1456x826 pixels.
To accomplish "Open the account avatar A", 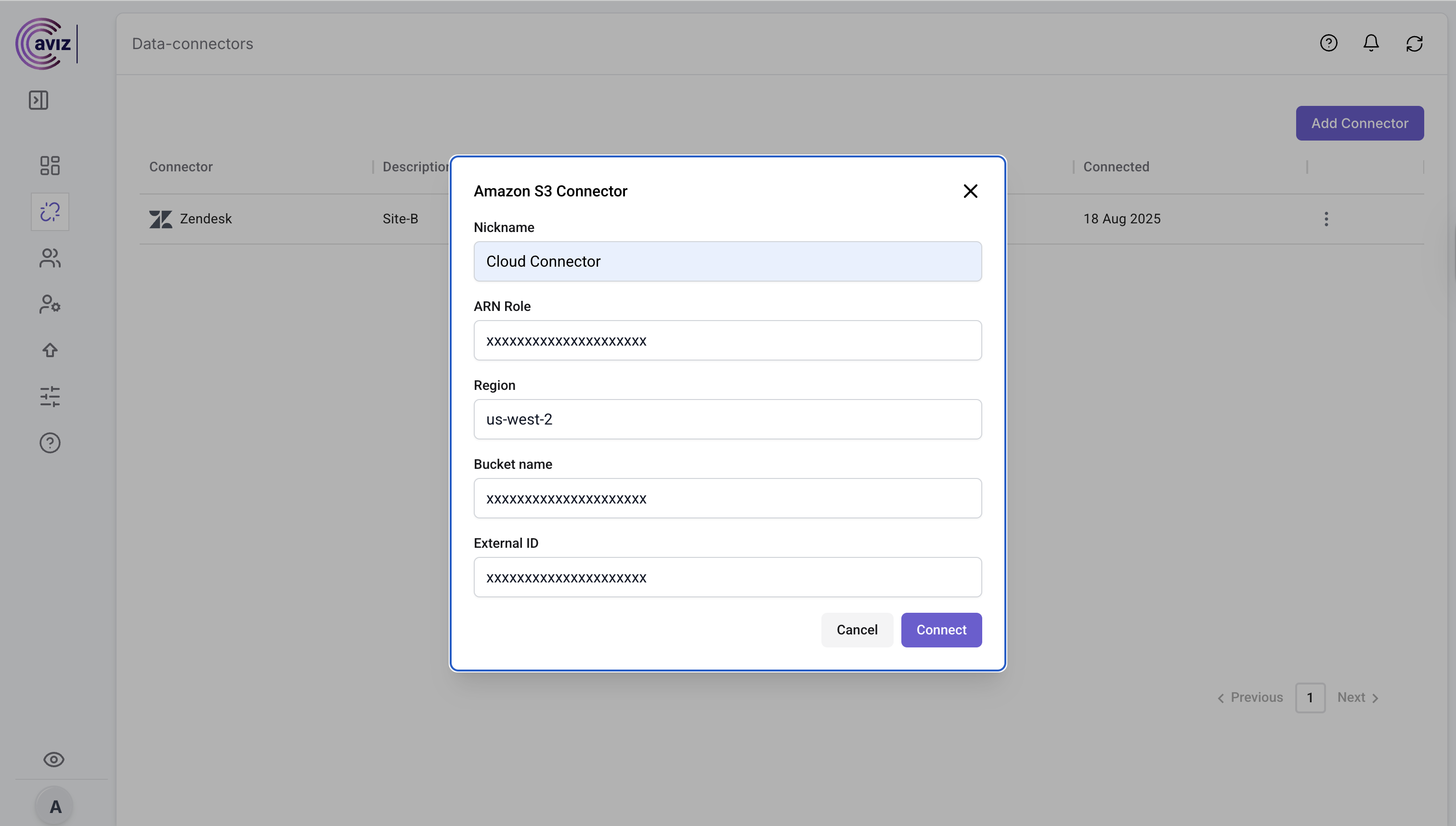I will click(x=55, y=806).
